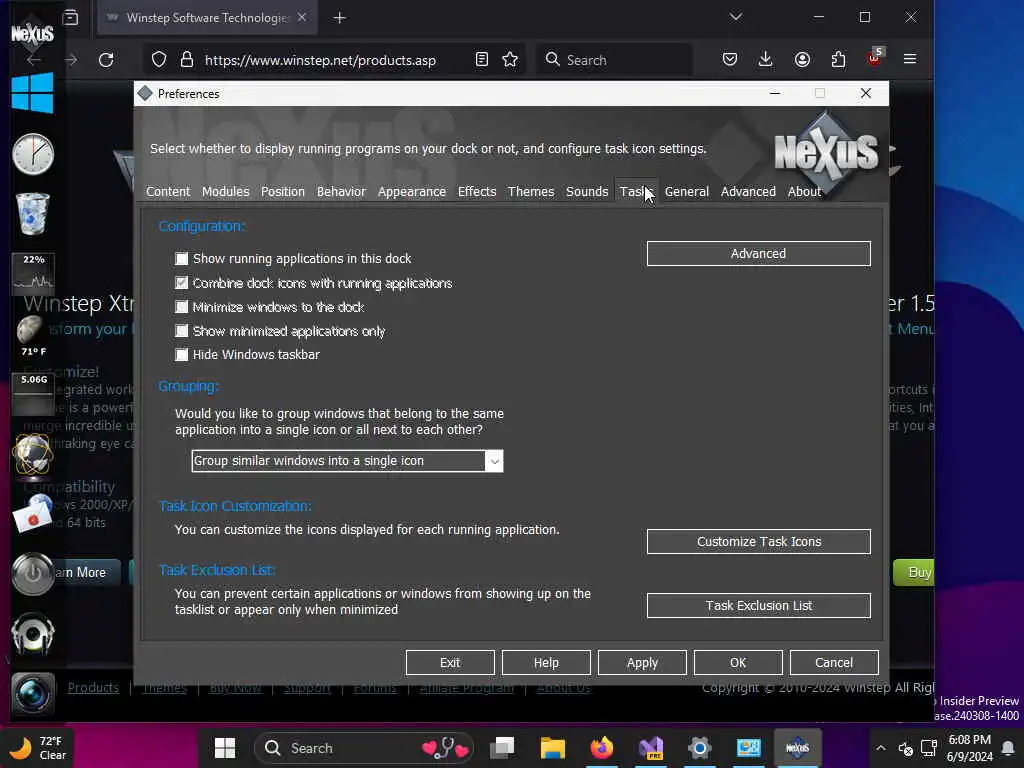Screen dimensions: 1024x768
Task: Click the Nexus app icon in taskbar
Action: click(x=797, y=748)
